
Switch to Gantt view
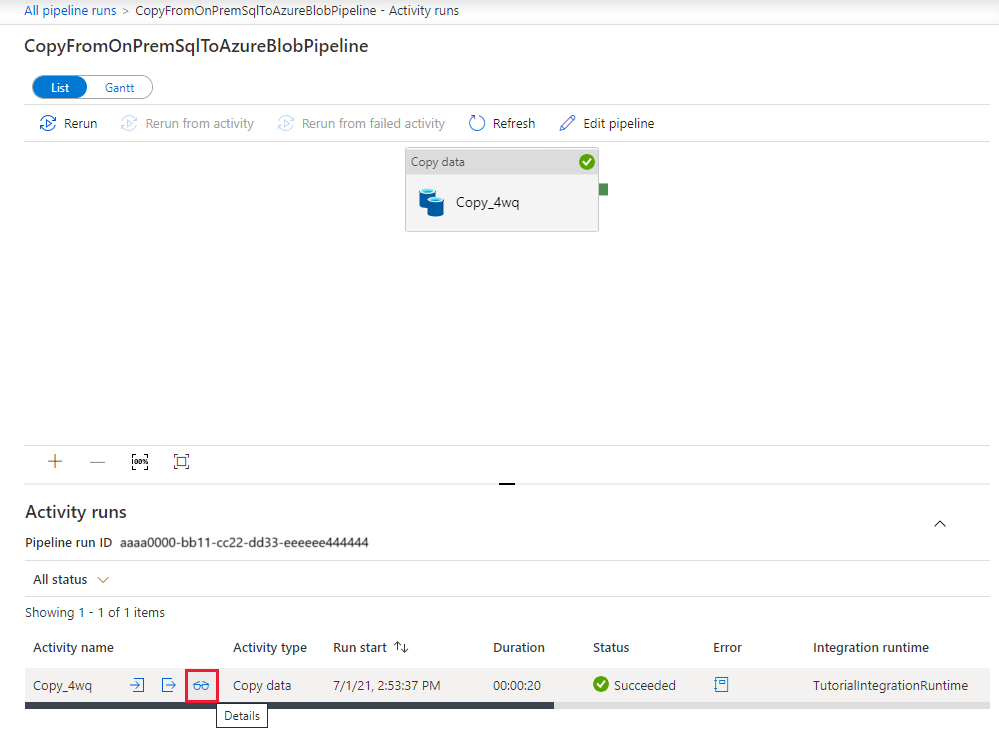tap(119, 87)
